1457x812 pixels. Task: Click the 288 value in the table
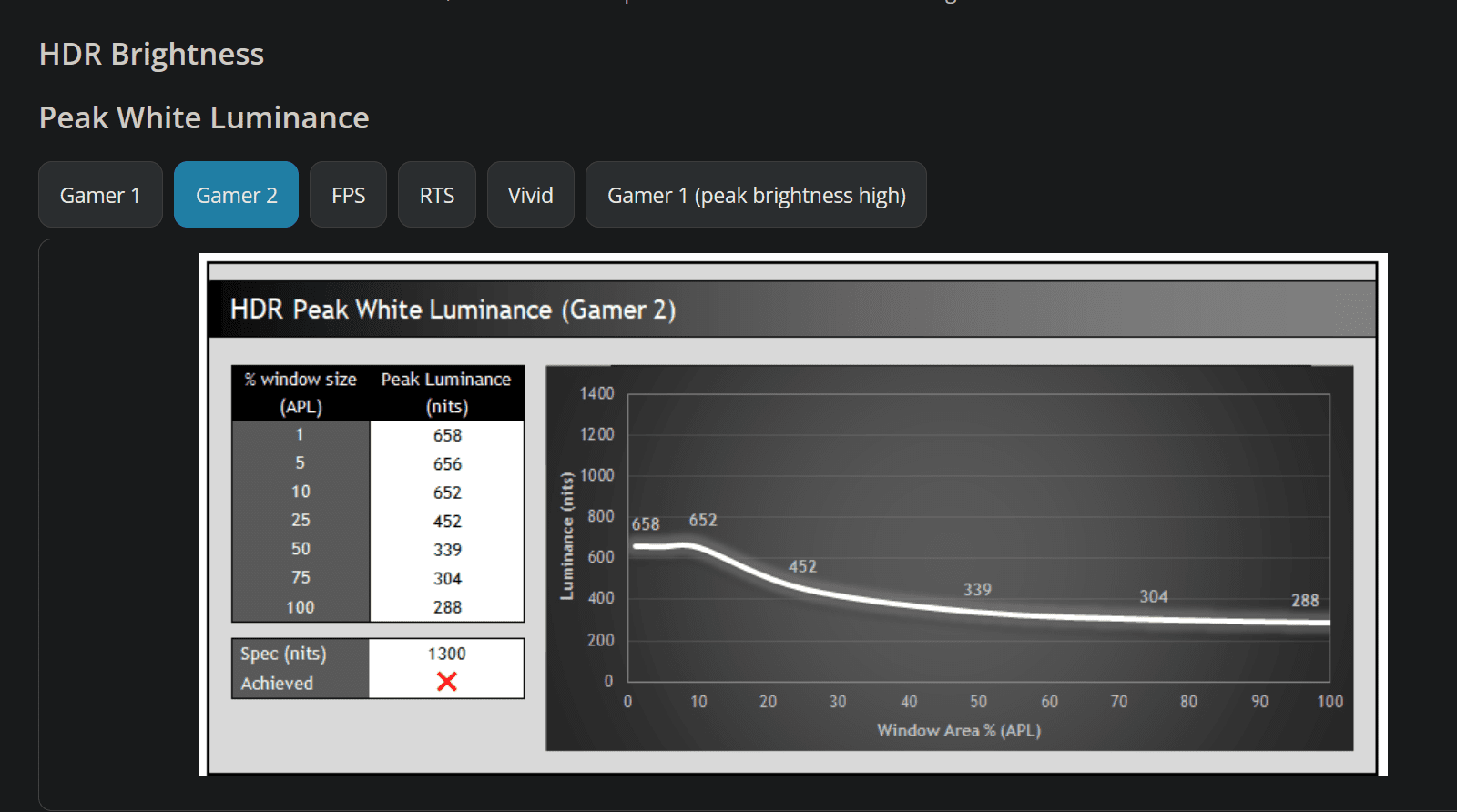pyautogui.click(x=447, y=607)
